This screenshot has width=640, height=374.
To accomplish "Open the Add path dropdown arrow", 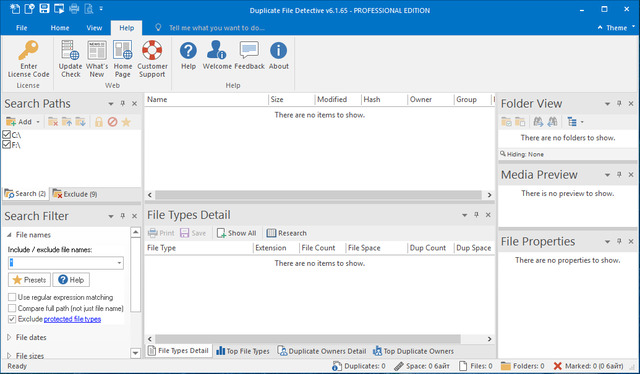I will tap(38, 122).
